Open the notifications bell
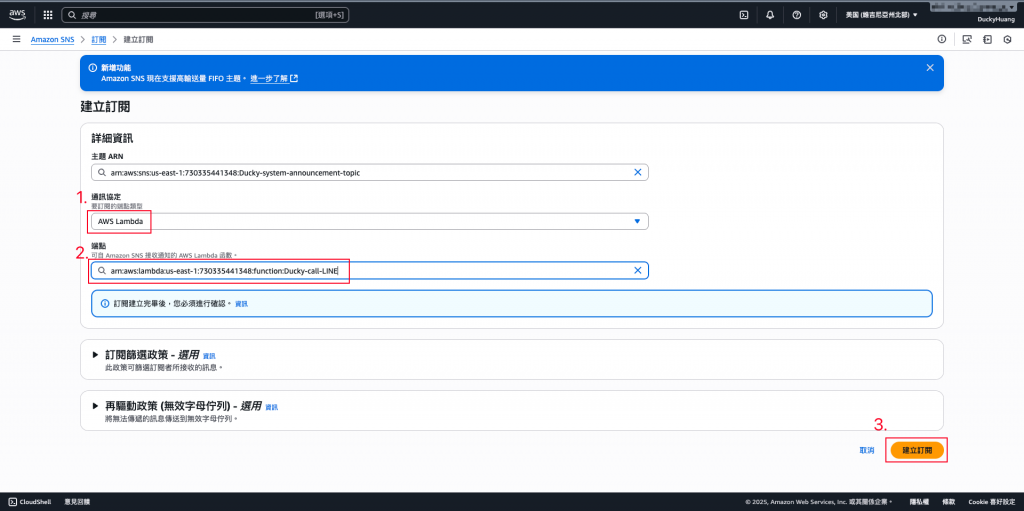 [x=770, y=14]
